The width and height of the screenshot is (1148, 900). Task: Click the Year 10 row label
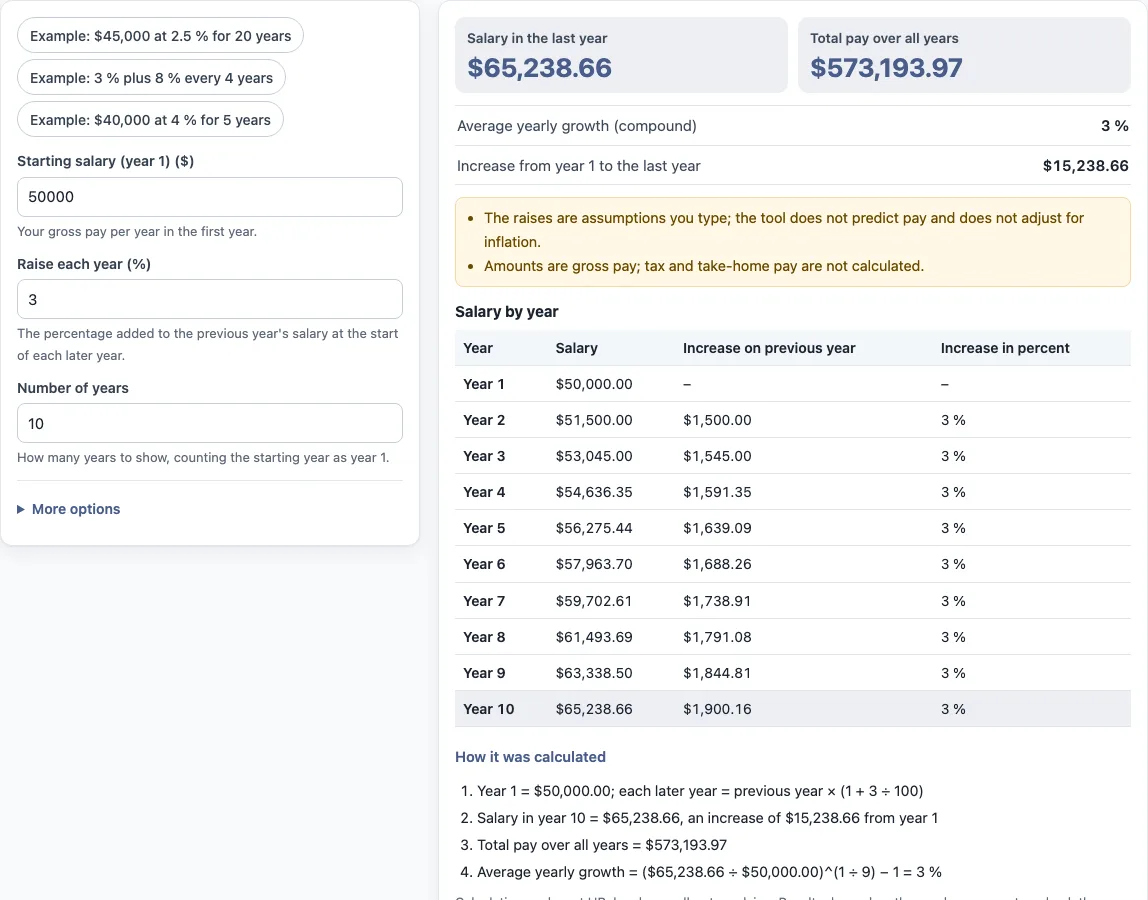(x=488, y=709)
